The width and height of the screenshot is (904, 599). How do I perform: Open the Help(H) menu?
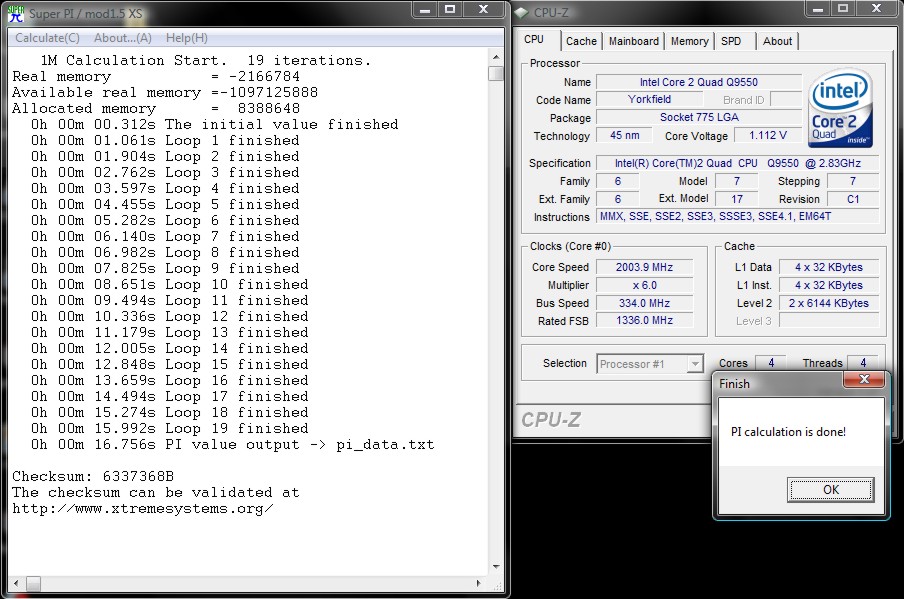(x=186, y=38)
